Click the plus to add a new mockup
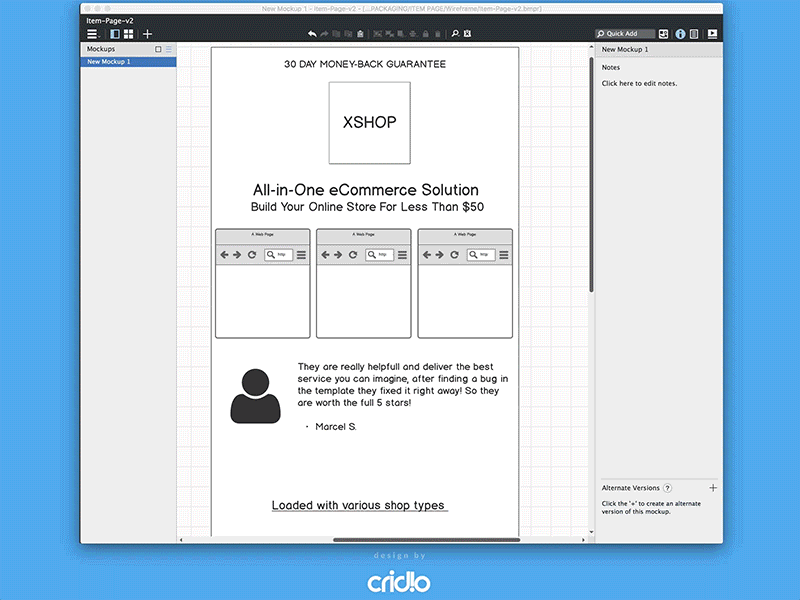 147,33
